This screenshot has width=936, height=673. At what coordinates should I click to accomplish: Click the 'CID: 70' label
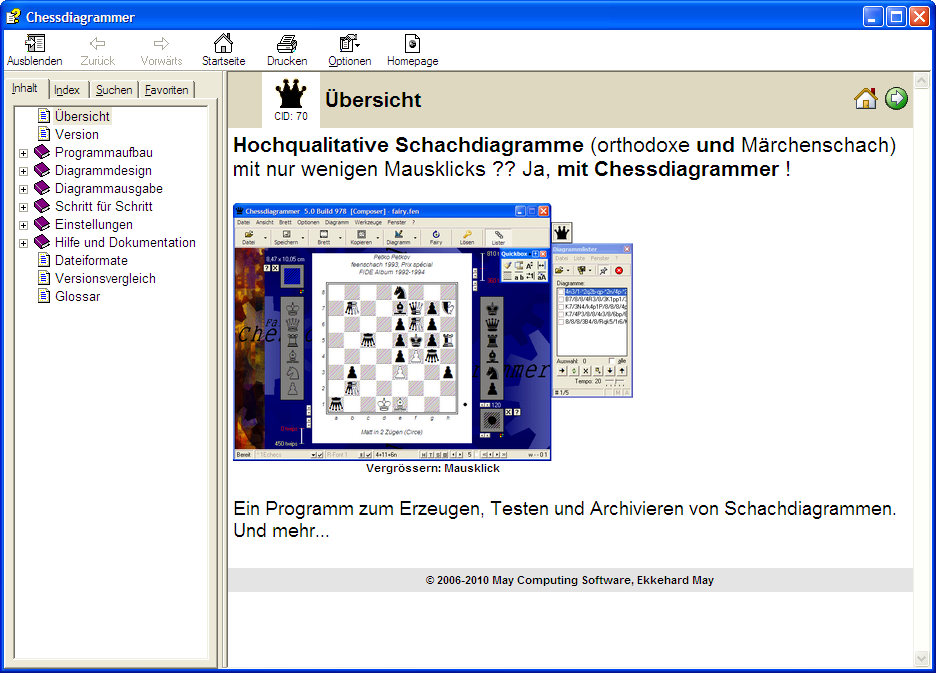click(291, 116)
